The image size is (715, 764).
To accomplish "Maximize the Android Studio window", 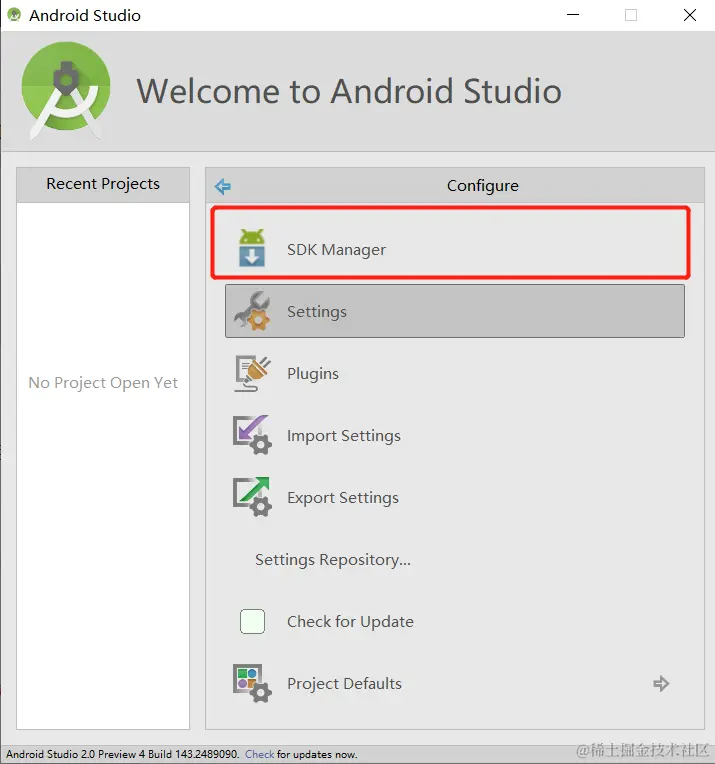I will click(x=631, y=15).
